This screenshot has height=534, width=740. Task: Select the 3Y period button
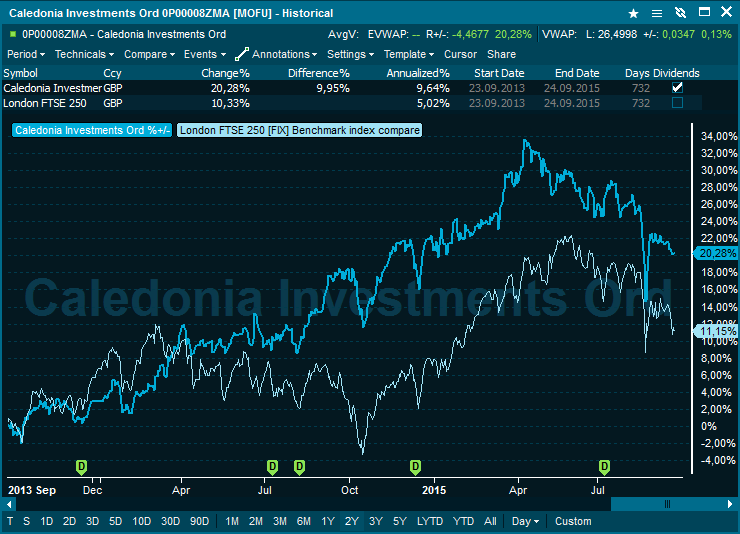[376, 521]
